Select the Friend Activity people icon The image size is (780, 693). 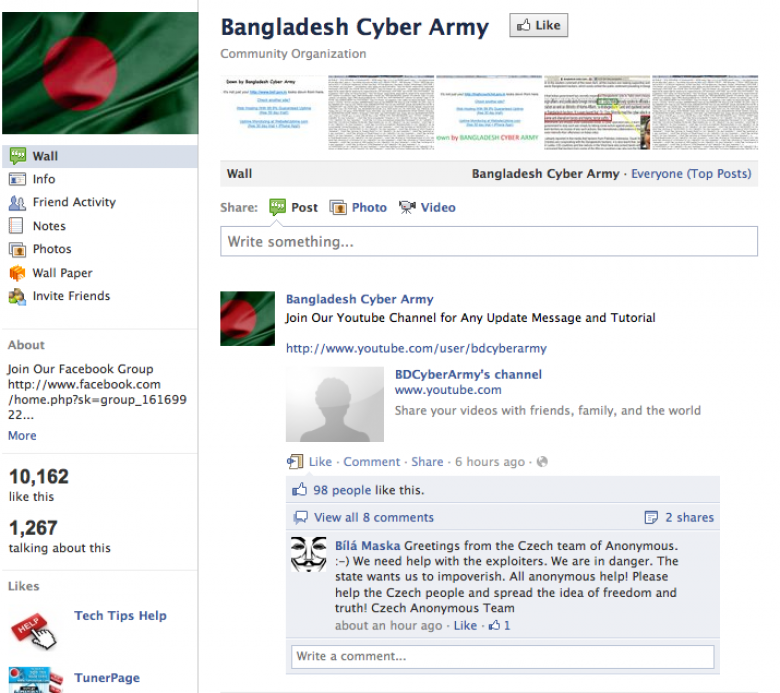pyautogui.click(x=17, y=202)
